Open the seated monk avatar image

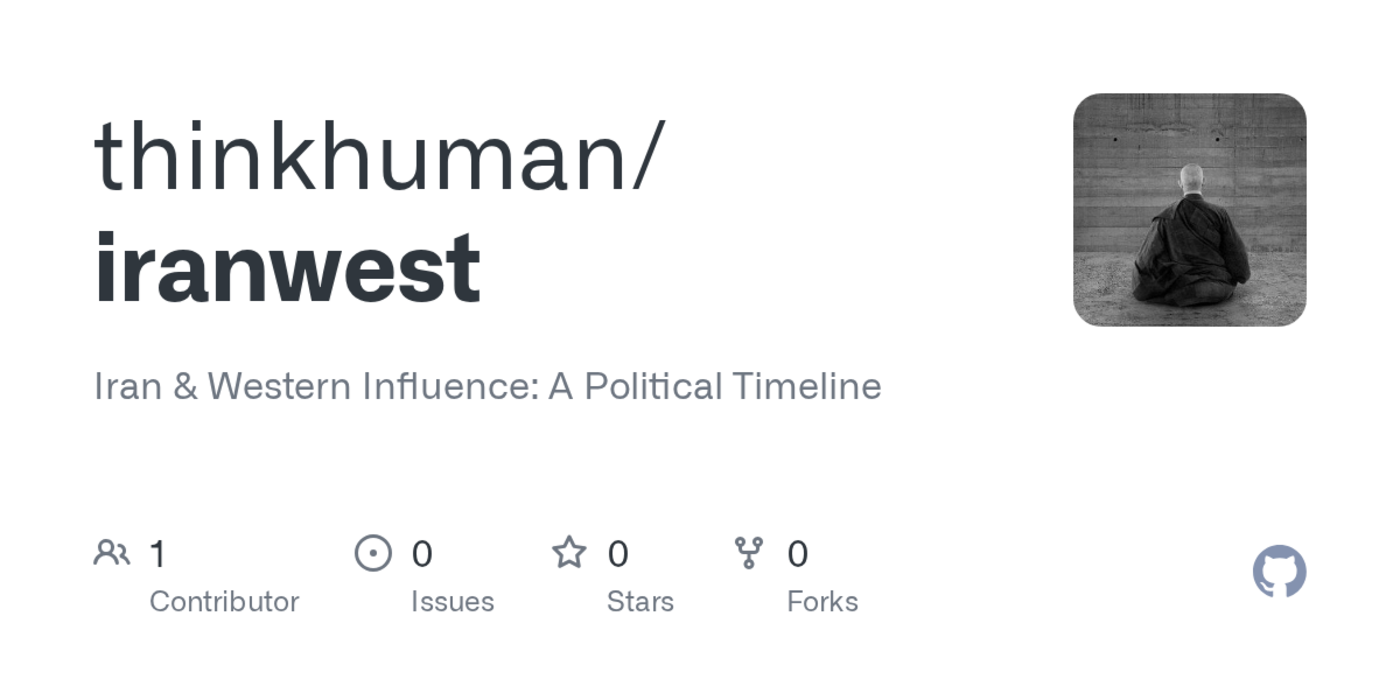click(x=1189, y=210)
